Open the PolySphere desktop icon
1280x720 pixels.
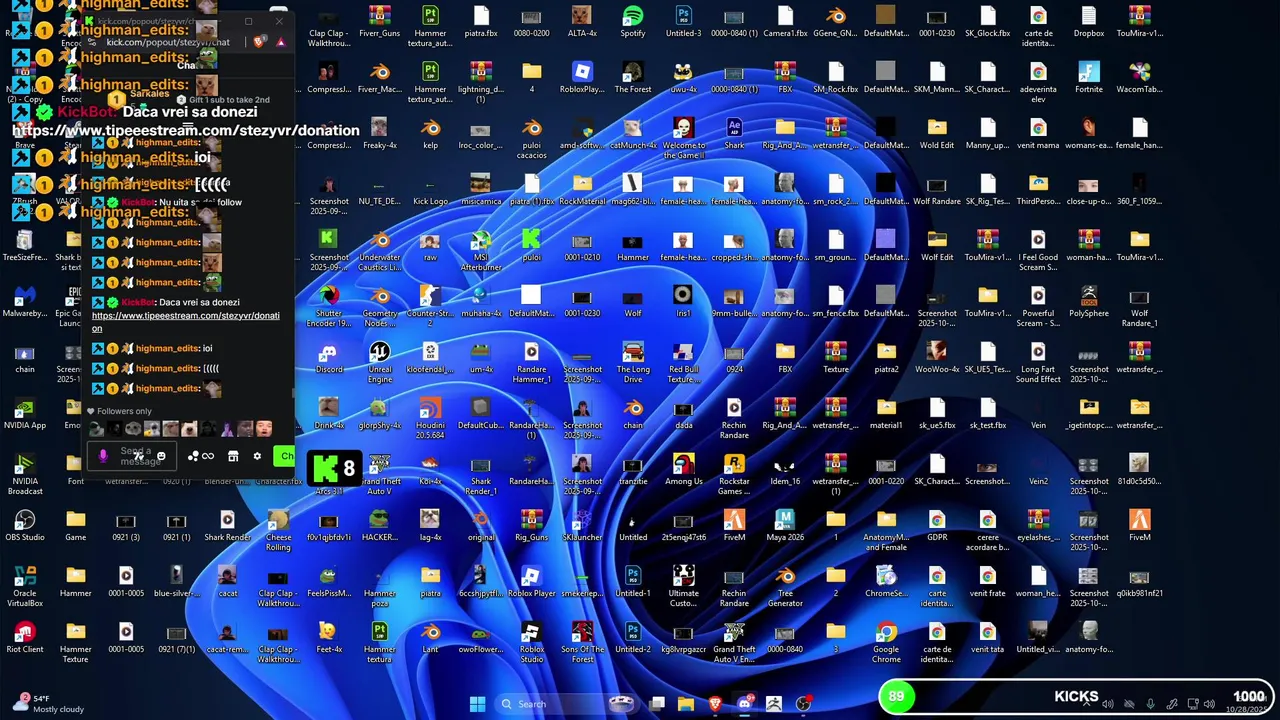point(1089,302)
